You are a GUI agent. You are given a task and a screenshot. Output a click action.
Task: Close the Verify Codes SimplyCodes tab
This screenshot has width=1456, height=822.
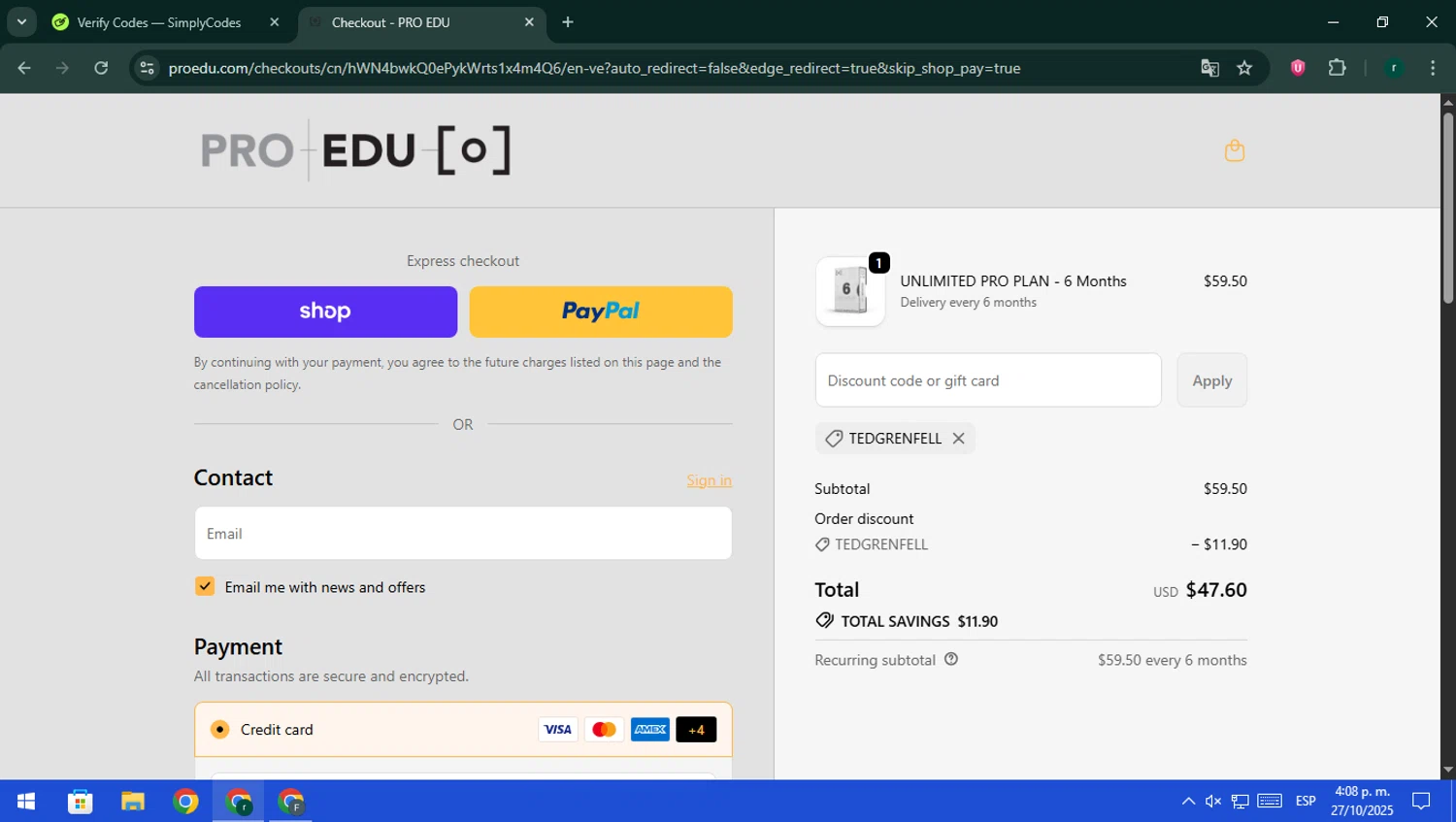275,22
